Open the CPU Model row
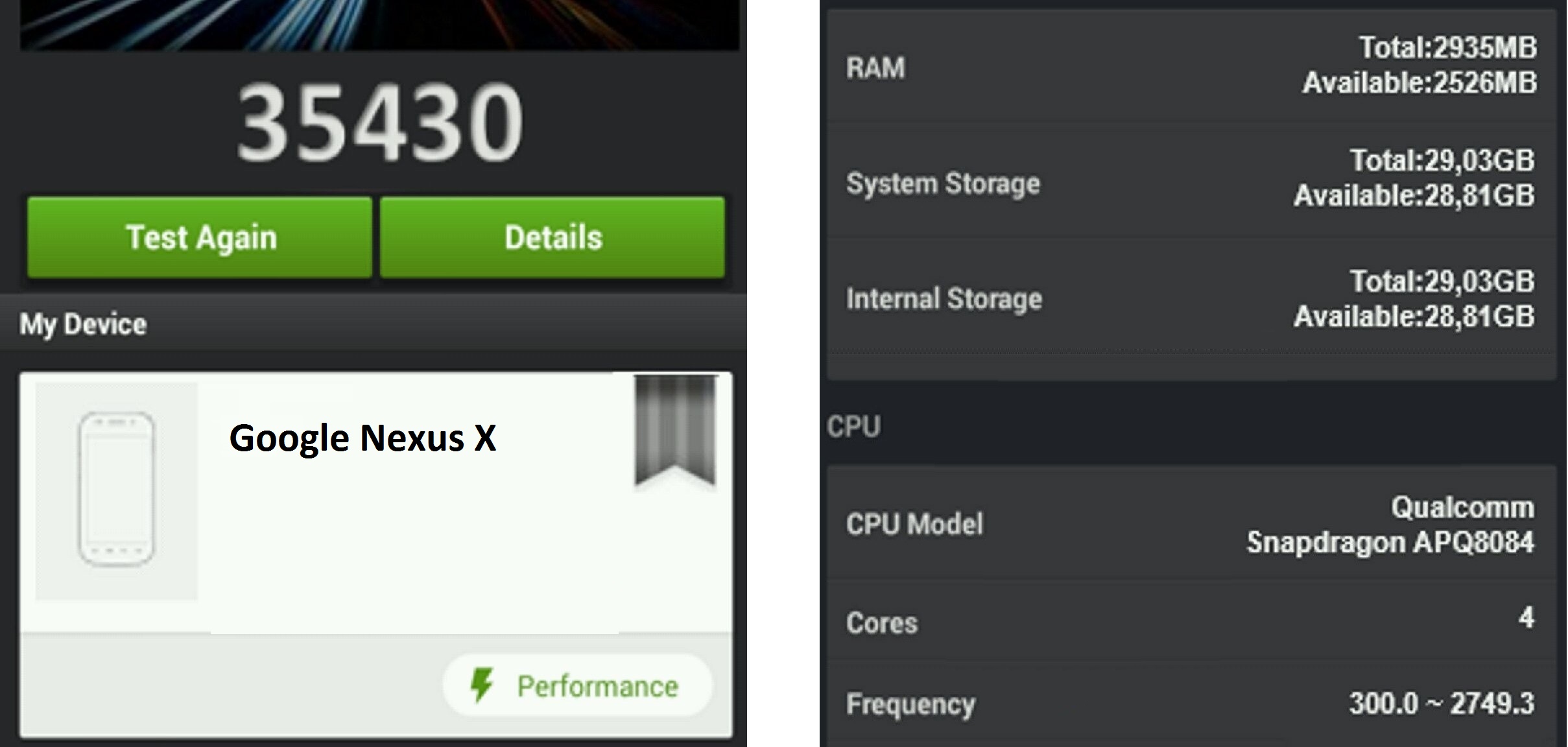This screenshot has height=747, width=1568. 1191,523
